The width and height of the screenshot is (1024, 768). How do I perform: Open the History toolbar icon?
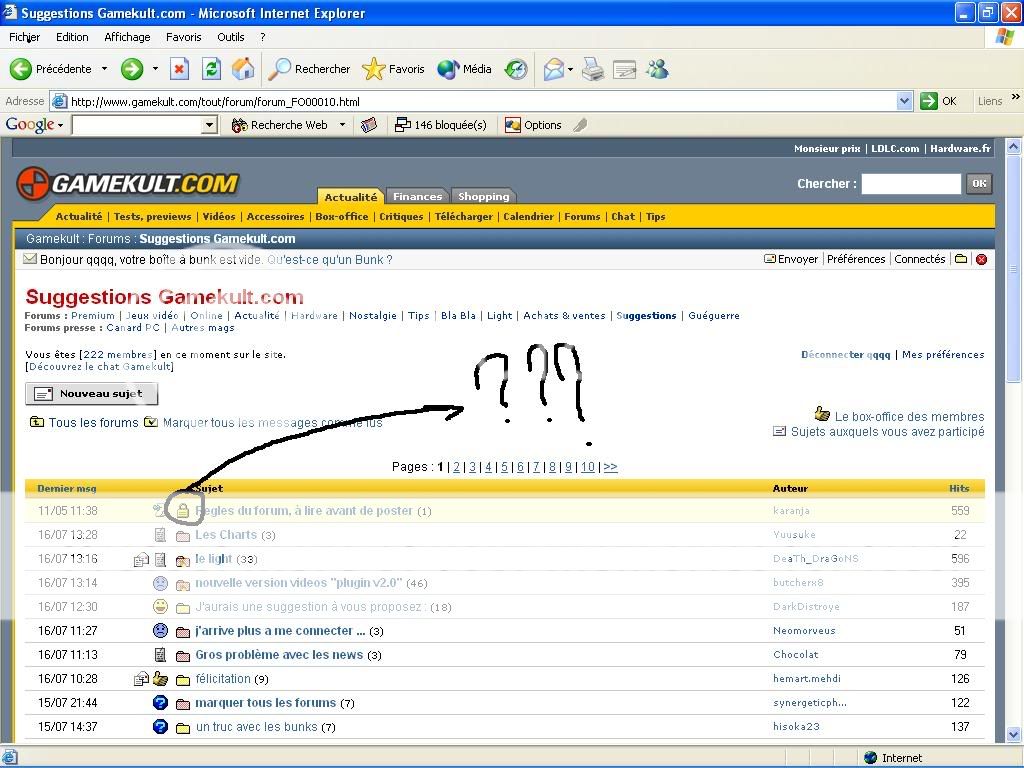click(516, 69)
